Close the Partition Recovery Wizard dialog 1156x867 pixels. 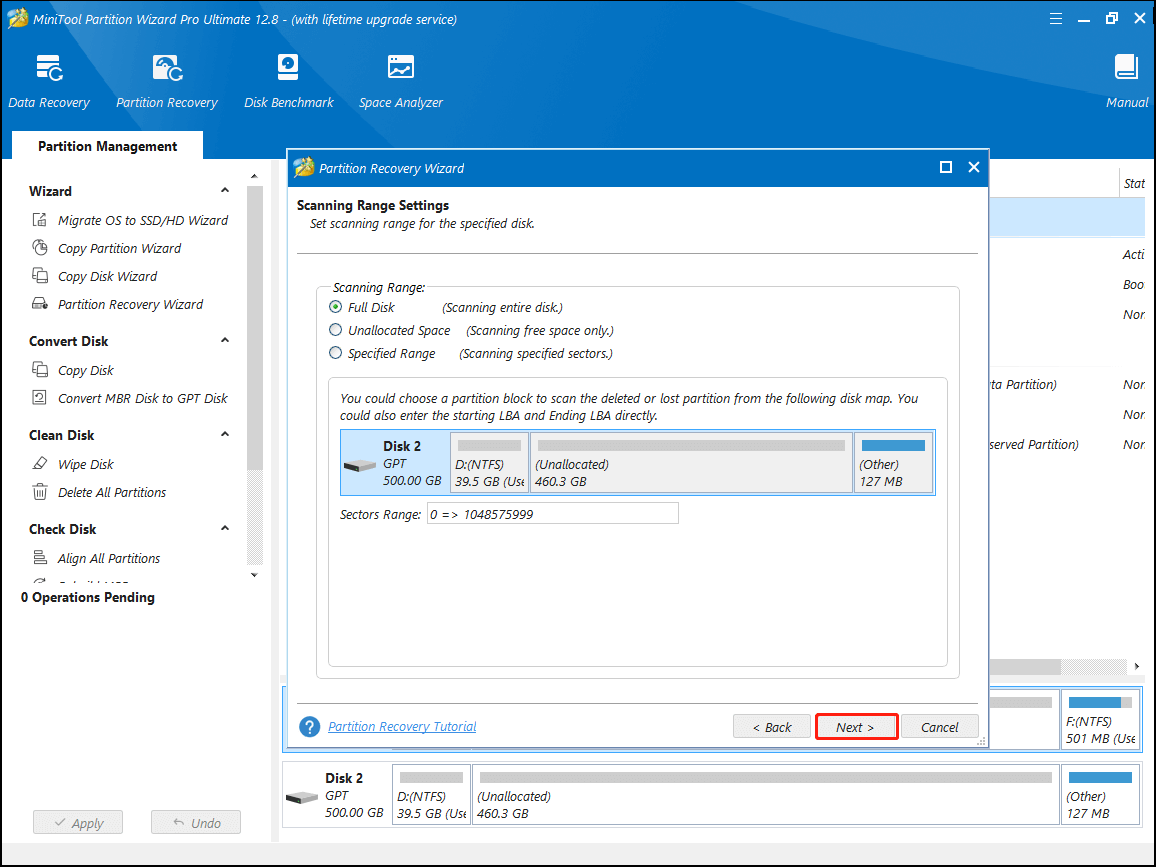pos(973,167)
